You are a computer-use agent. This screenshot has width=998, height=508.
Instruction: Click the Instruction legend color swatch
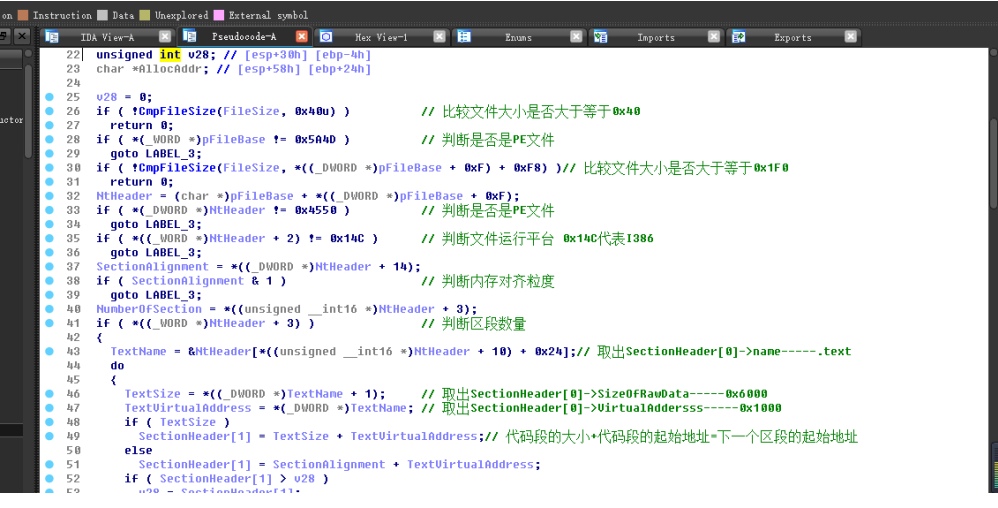click(23, 15)
